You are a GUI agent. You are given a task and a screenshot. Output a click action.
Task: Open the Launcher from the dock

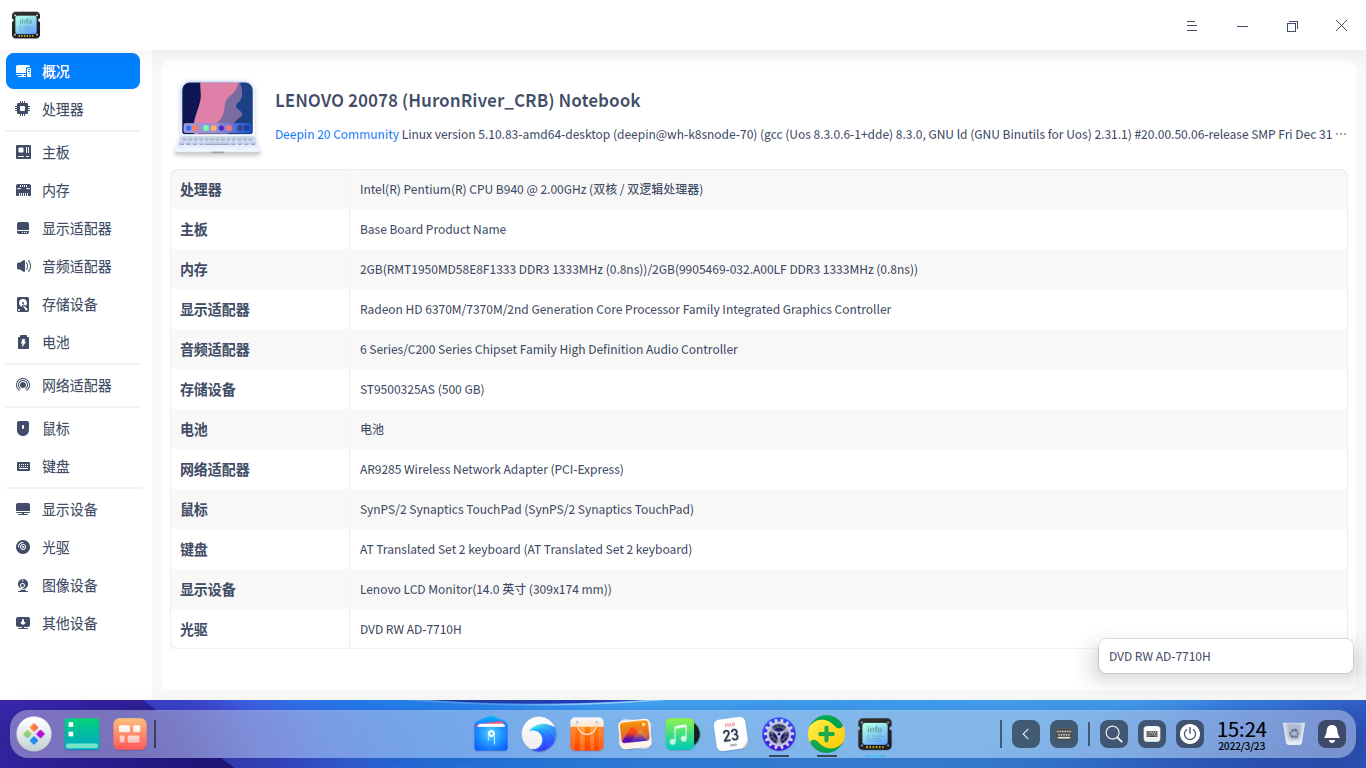coord(34,734)
